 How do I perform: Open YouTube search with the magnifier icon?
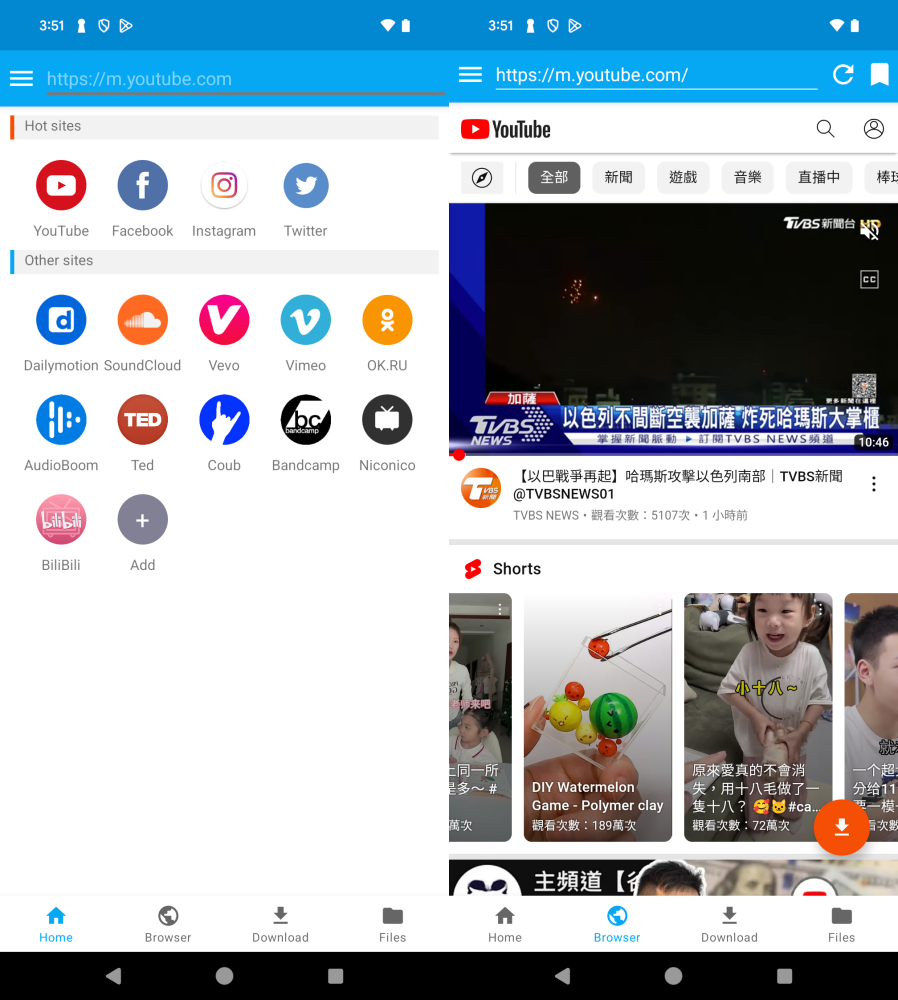pyautogui.click(x=825, y=129)
